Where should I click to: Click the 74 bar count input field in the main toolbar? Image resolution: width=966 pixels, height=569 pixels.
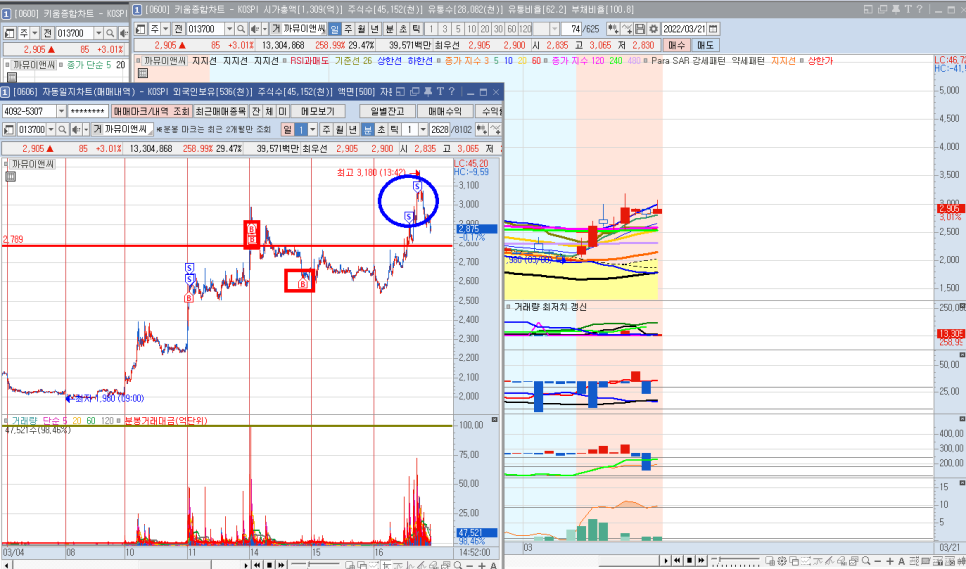(x=572, y=29)
